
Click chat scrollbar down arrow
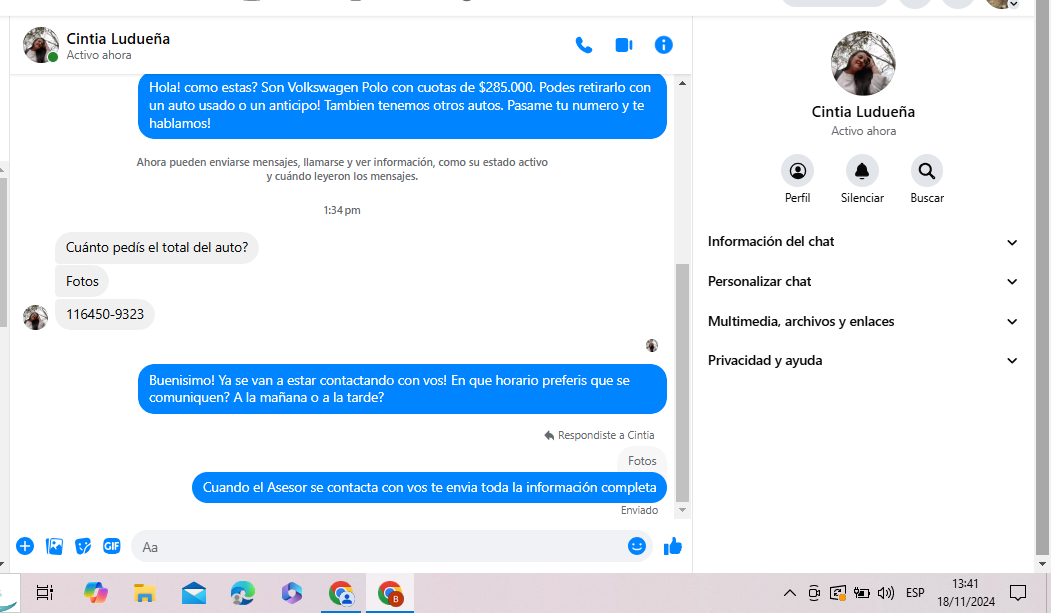coord(682,510)
